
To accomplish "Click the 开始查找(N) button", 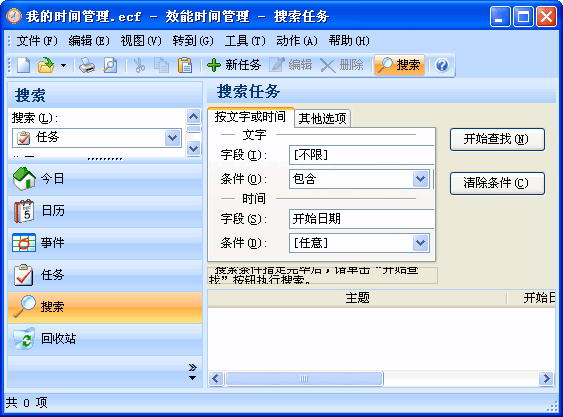I will [497, 139].
